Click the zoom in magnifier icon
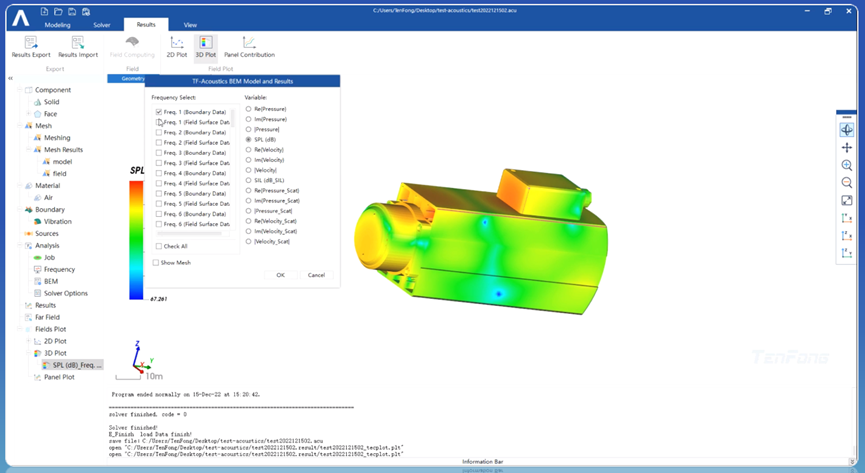Screen dimensions: 865x473 [x=847, y=165]
